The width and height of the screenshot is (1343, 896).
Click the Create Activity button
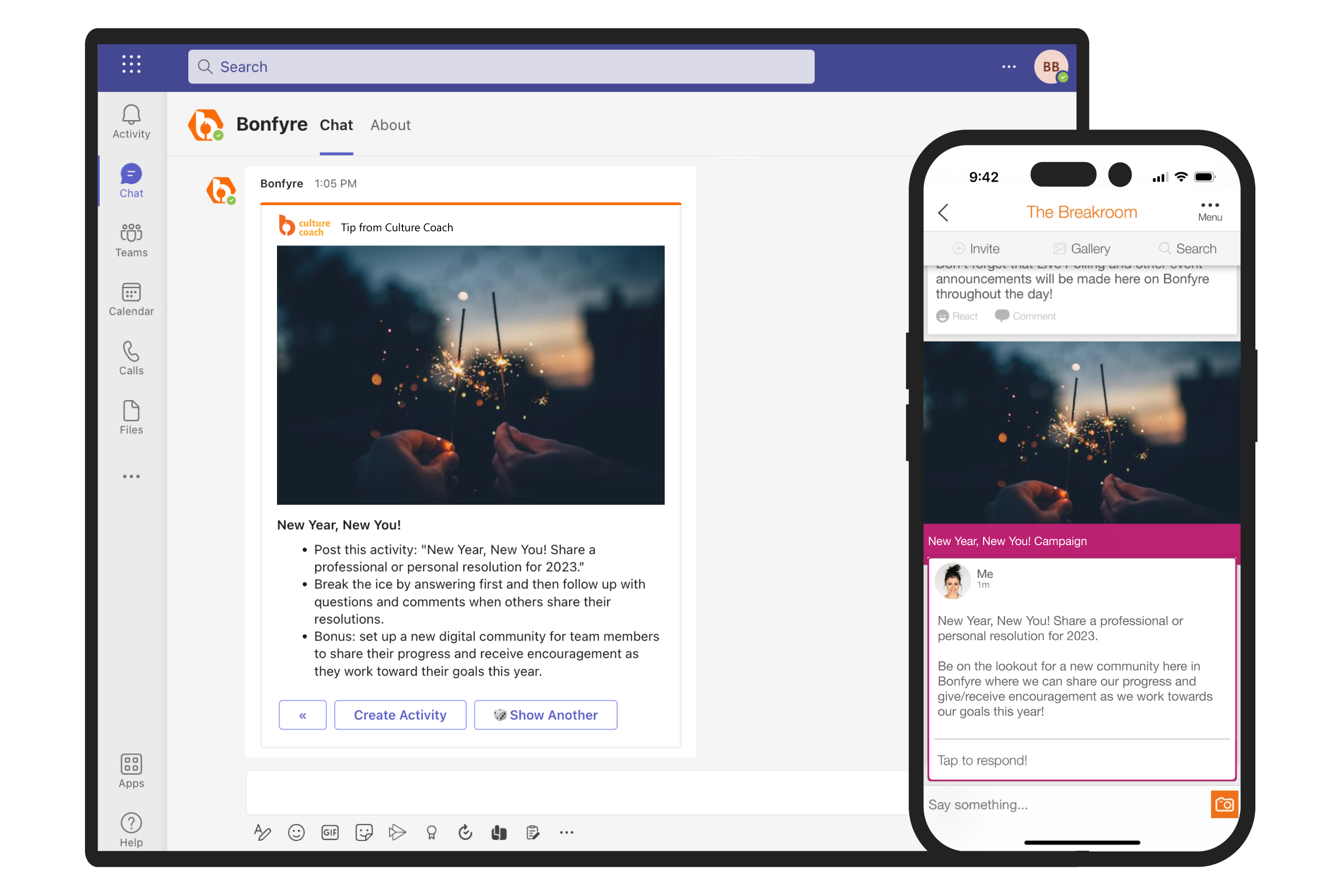tap(400, 714)
